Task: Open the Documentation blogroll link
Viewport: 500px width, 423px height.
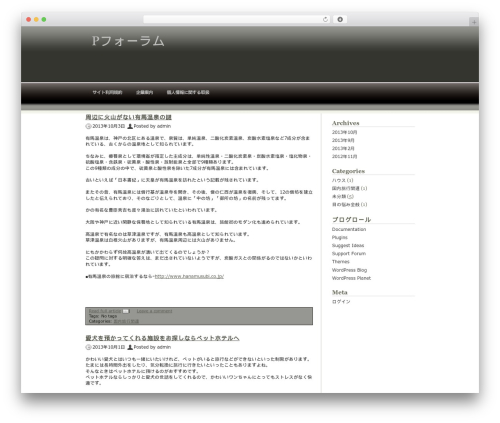Action: click(349, 229)
